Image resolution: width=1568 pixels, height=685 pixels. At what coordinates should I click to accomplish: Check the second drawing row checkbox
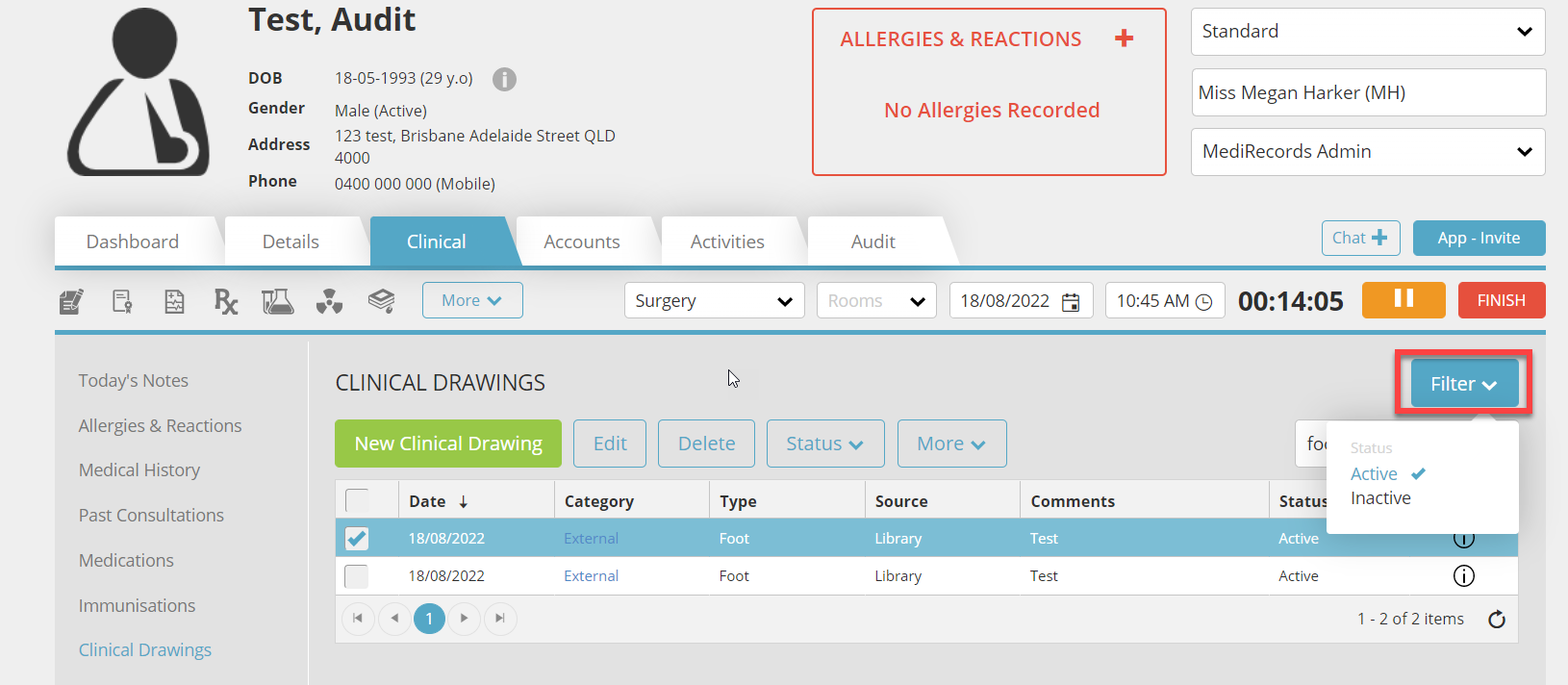point(357,576)
